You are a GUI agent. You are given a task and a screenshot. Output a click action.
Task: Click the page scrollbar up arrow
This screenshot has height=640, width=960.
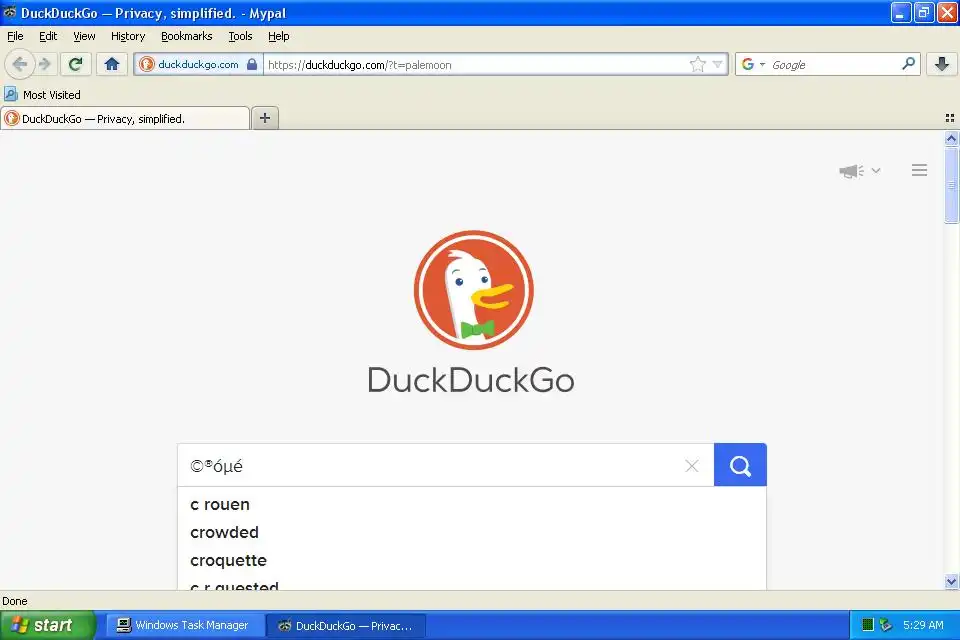pos(951,138)
